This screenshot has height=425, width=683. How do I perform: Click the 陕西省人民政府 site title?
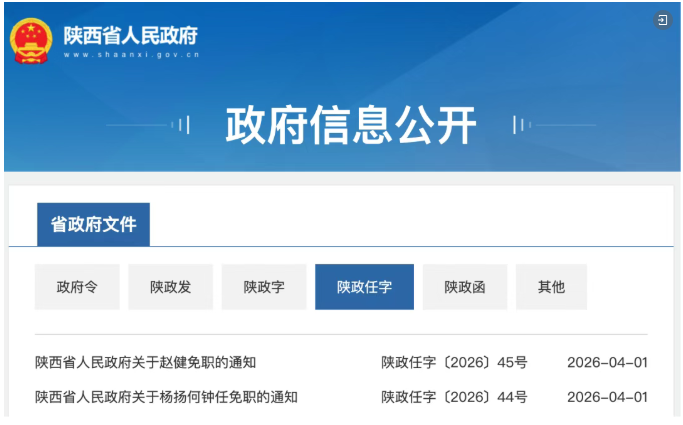point(130,35)
